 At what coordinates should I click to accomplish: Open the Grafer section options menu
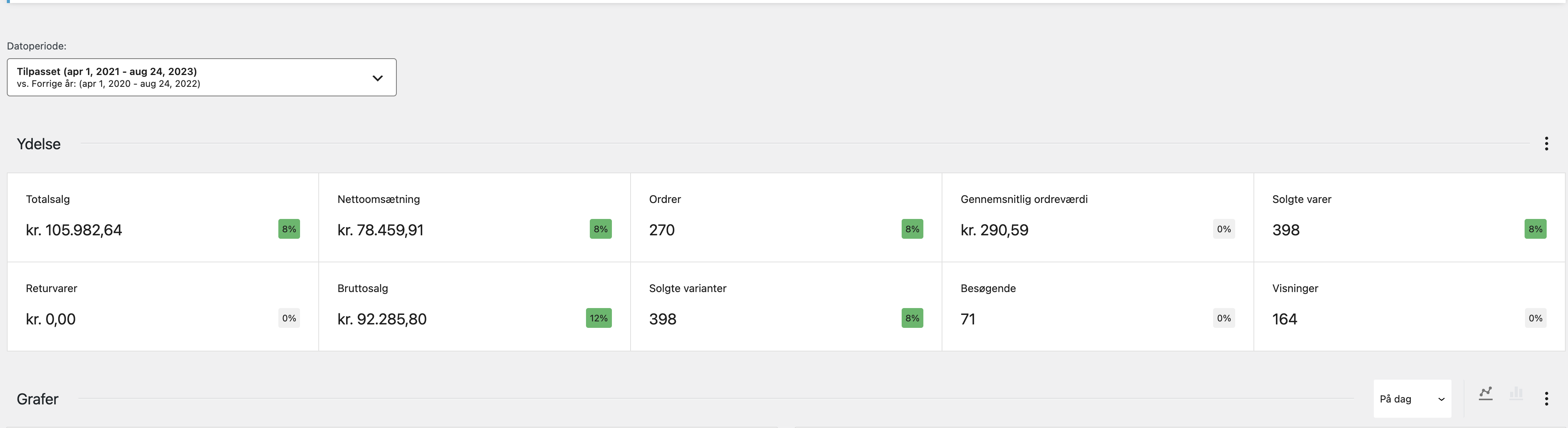click(1546, 399)
